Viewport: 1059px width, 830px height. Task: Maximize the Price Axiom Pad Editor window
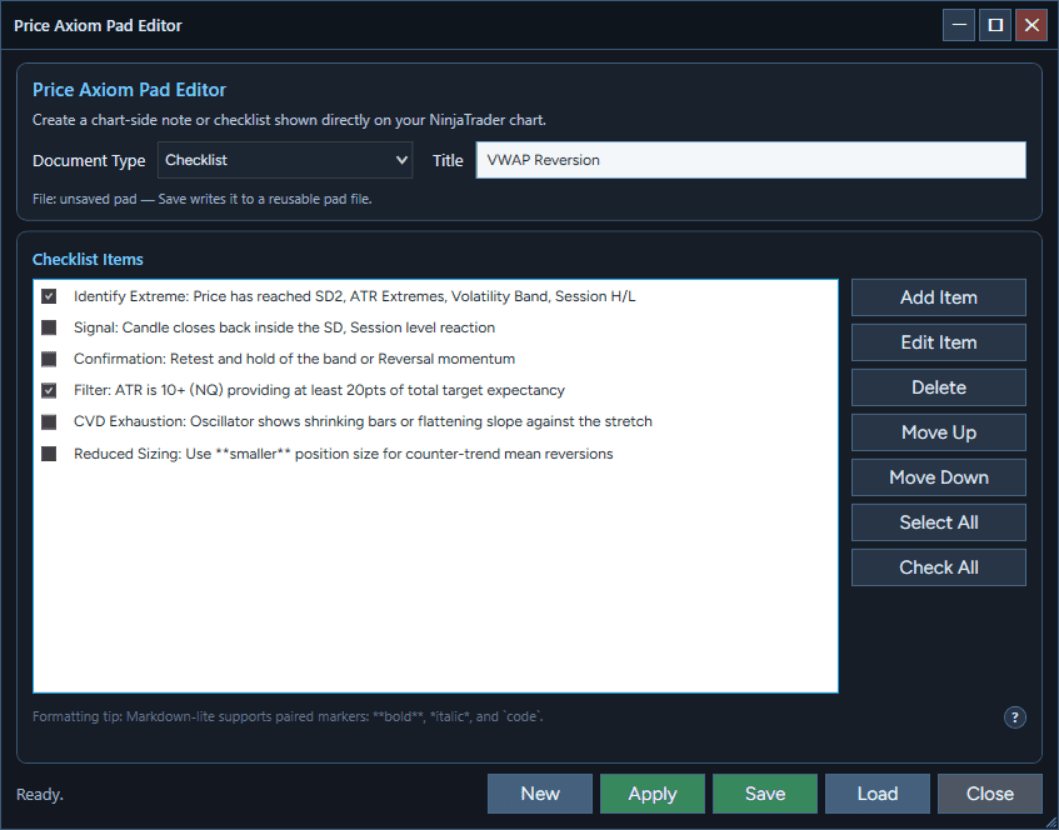(995, 25)
